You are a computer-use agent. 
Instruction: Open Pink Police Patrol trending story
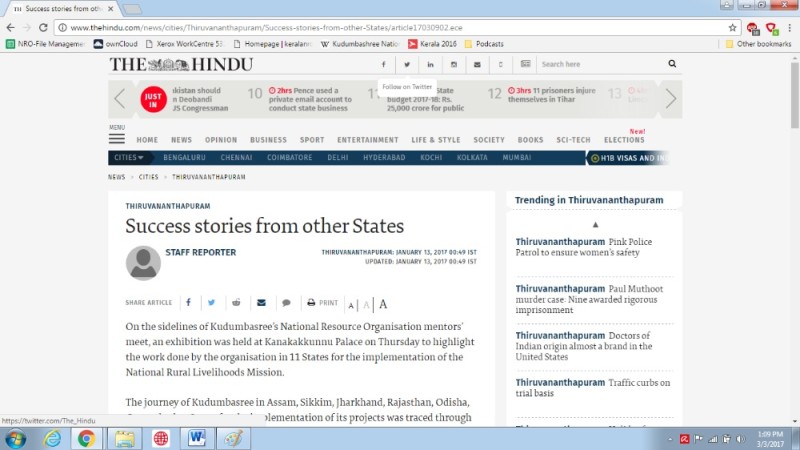583,247
